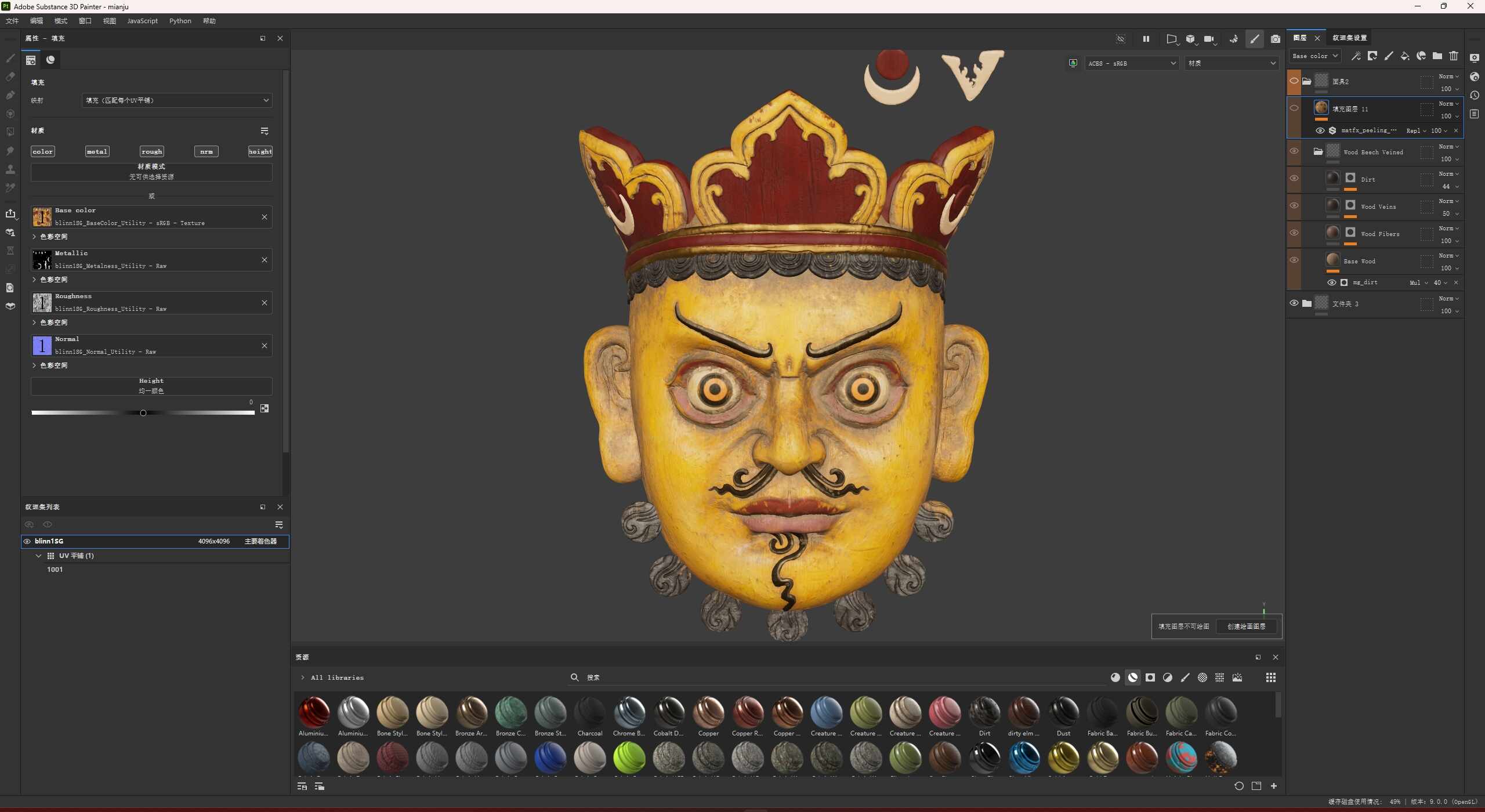Open the Python menu
1485x812 pixels.
[180, 21]
